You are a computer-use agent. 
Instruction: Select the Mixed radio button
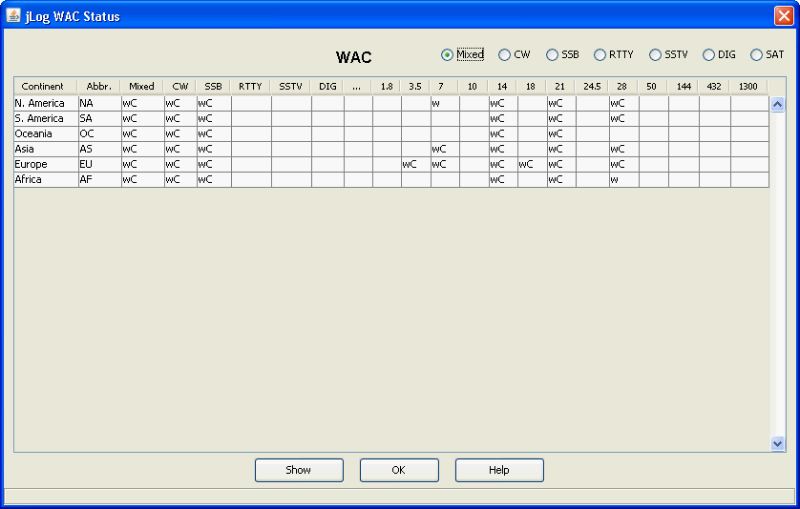447,55
